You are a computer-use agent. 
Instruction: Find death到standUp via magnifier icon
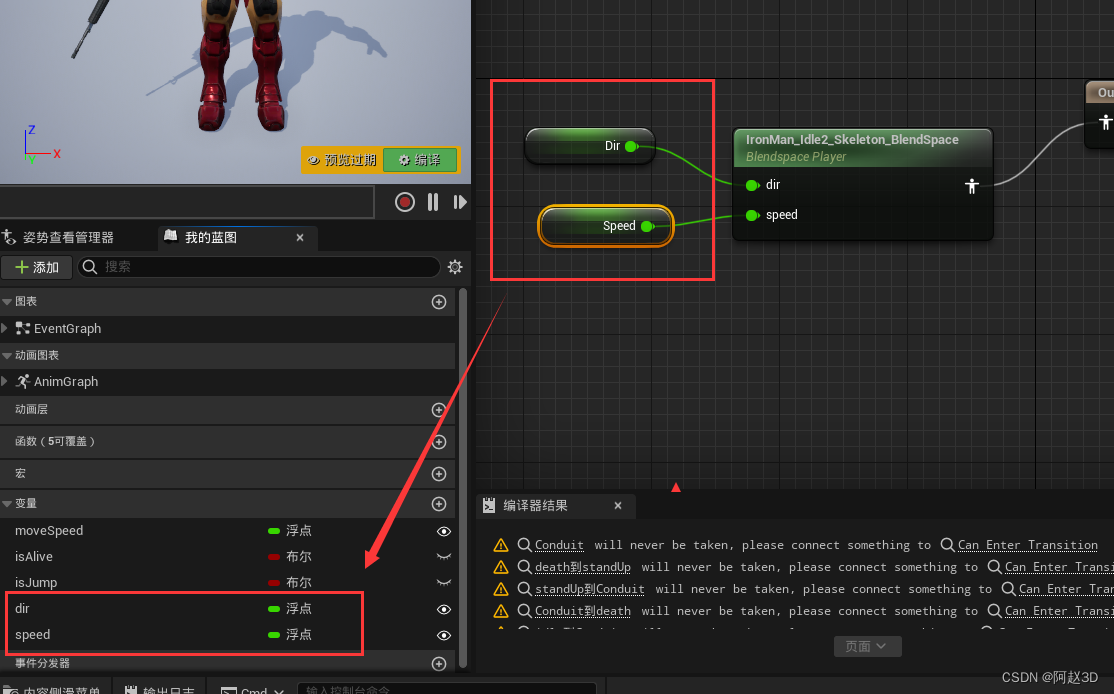click(x=524, y=567)
